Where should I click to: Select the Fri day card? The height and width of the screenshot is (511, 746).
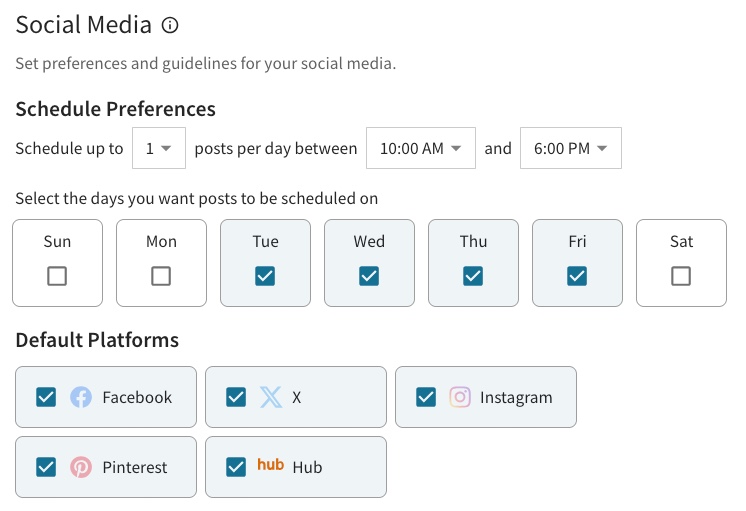click(x=577, y=263)
